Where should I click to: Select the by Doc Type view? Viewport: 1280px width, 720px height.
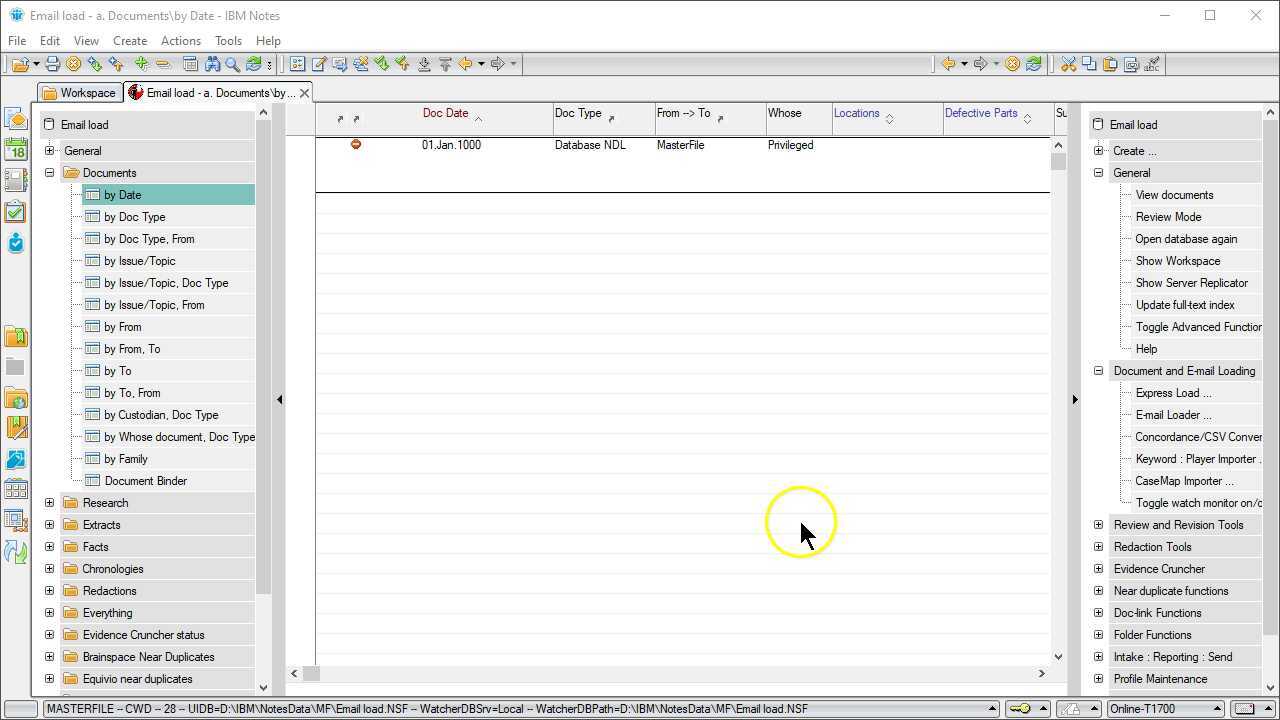(x=134, y=217)
